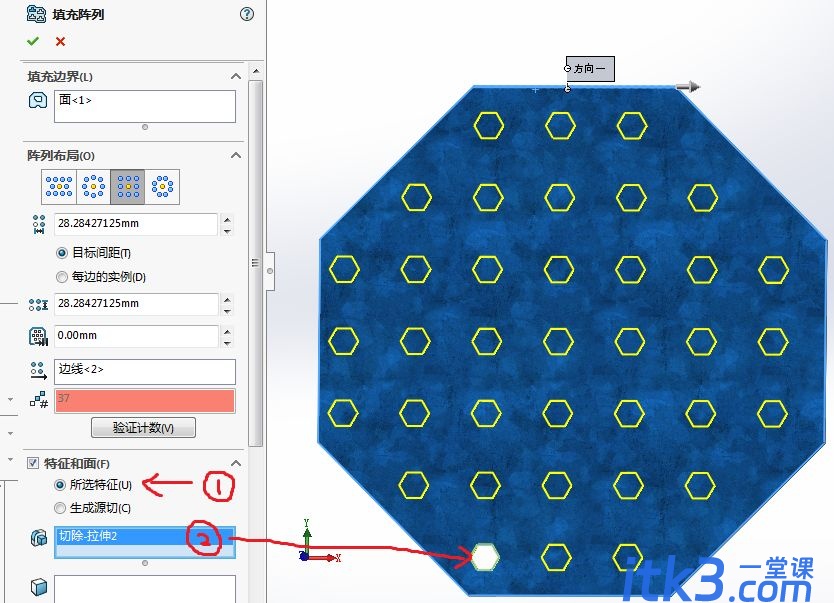Screen dimensions: 834x603
Task: Click the first 28.28427125mm spacing field
Action: point(136,224)
